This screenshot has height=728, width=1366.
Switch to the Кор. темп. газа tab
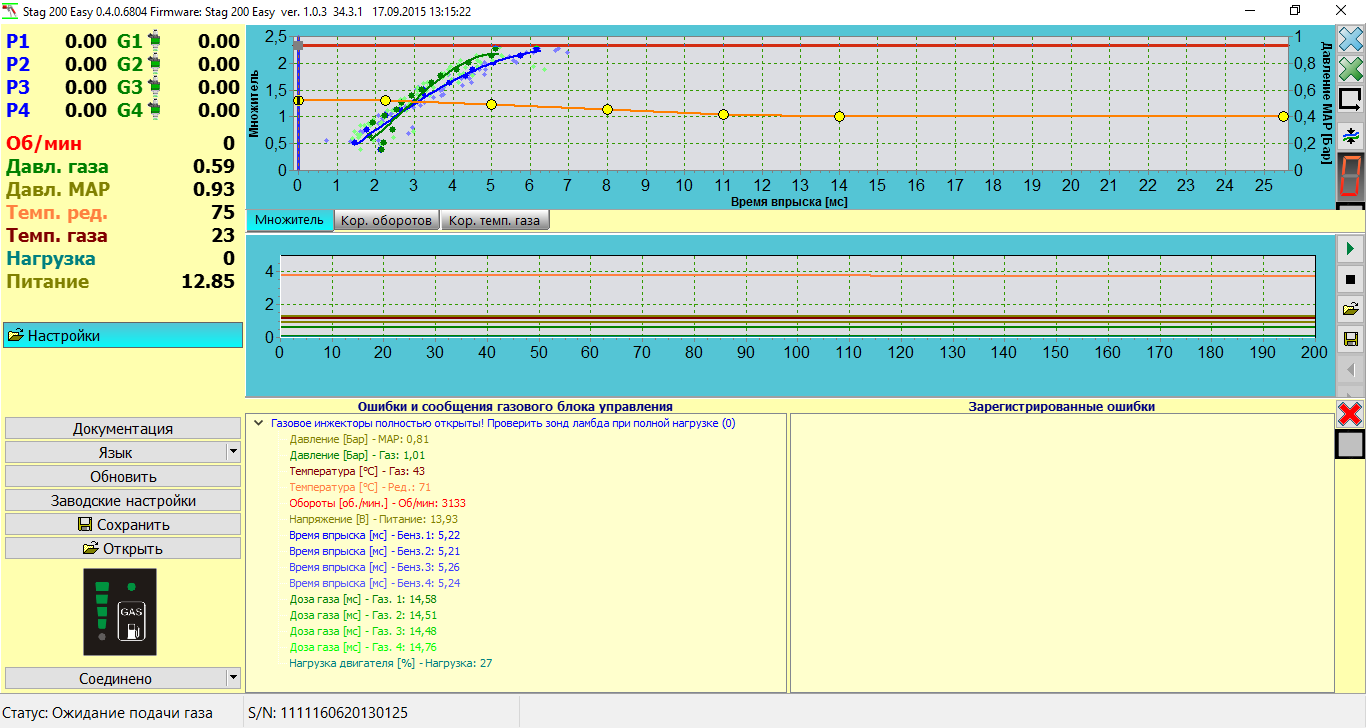(x=496, y=220)
